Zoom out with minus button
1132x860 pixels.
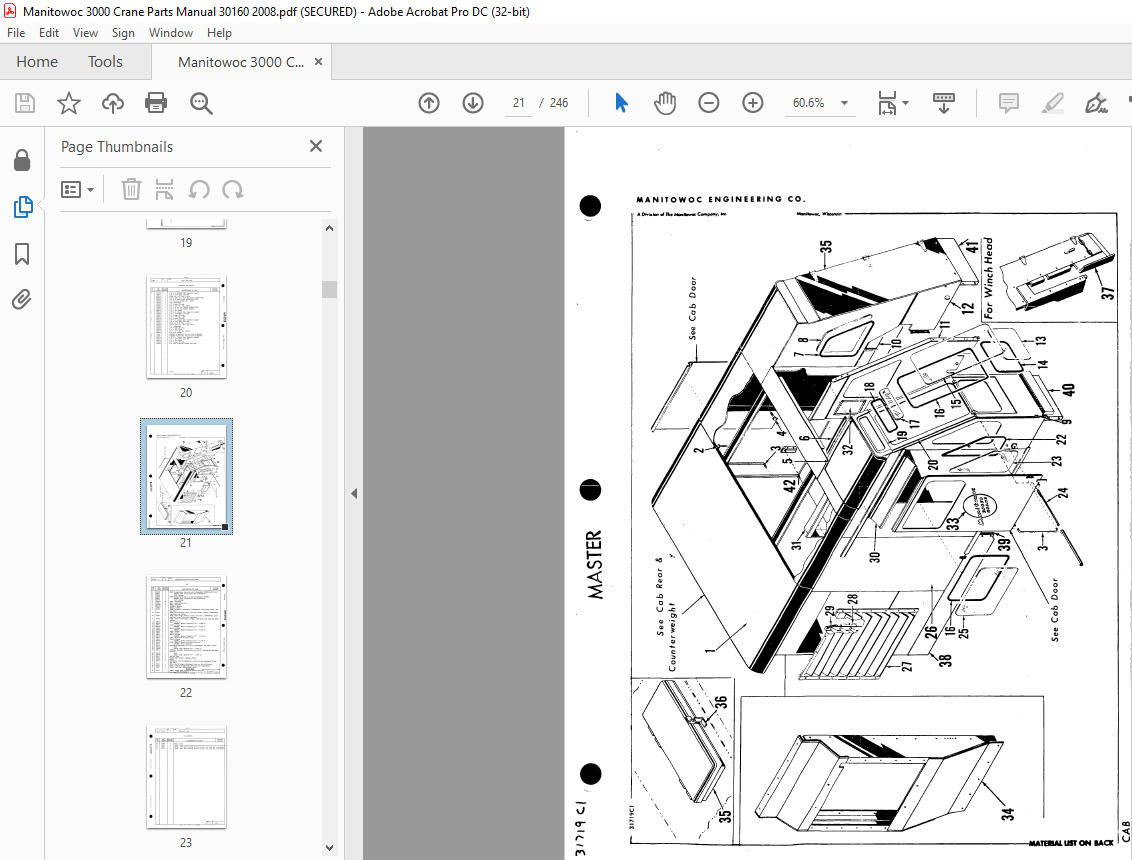click(x=709, y=103)
